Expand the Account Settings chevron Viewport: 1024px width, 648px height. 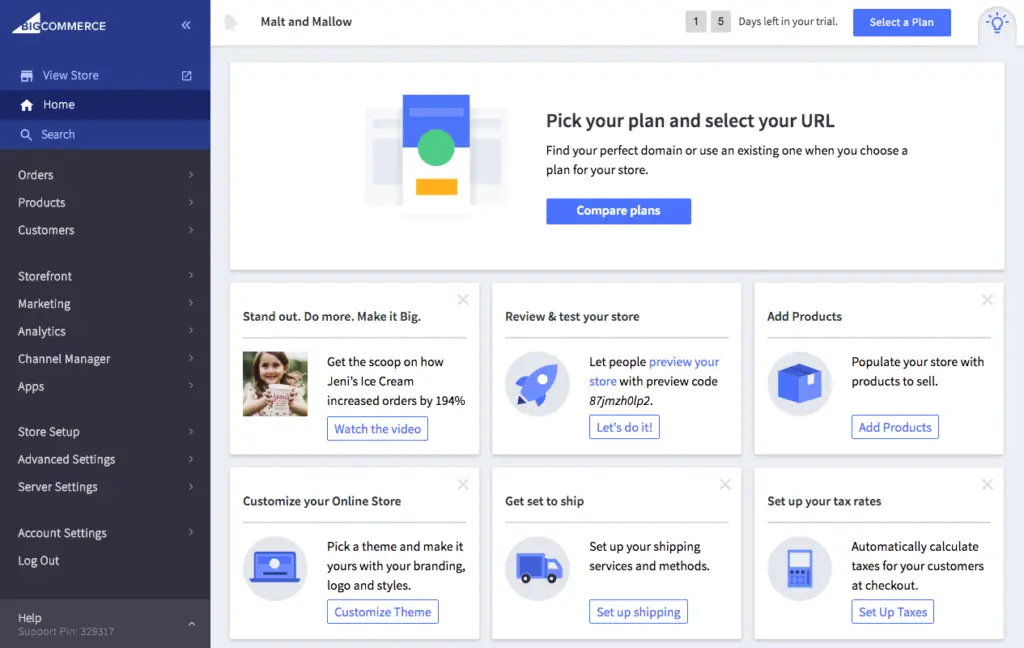(191, 532)
